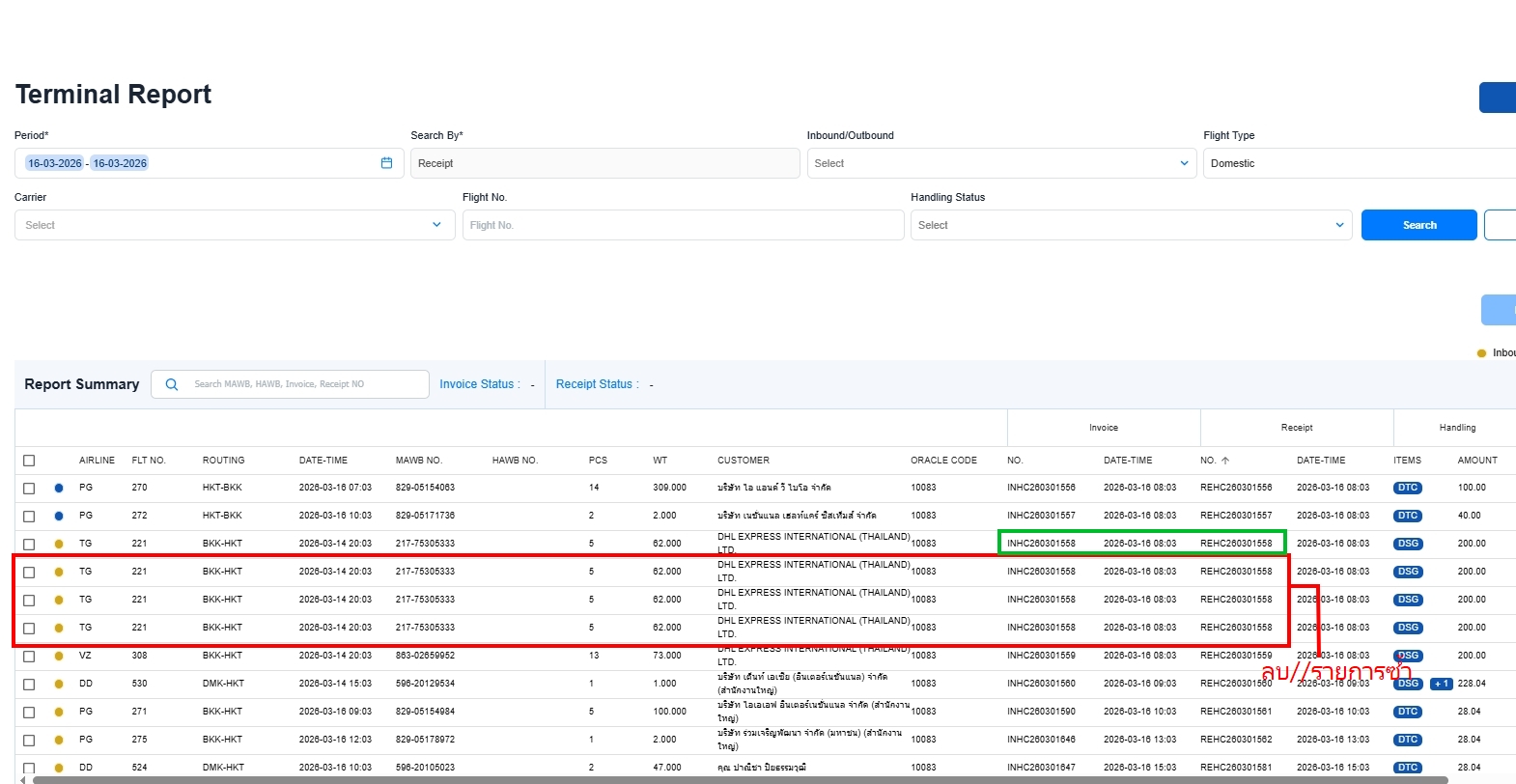Click the DTC badge on flight 270 row
Image resolution: width=1516 pixels, height=784 pixels.
[x=1407, y=488]
